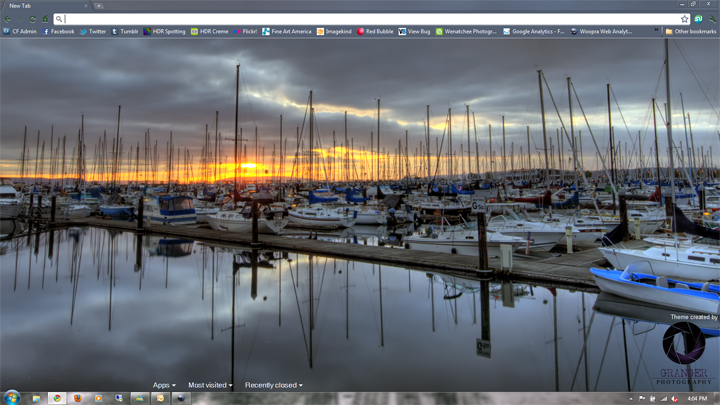Expand the Recently closed dropdown

point(273,385)
